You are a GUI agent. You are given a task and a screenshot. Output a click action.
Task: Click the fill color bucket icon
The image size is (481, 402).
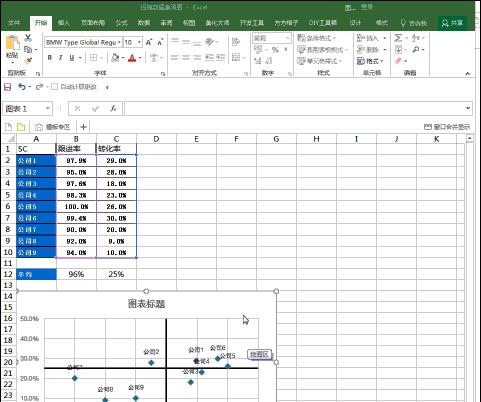(115, 58)
